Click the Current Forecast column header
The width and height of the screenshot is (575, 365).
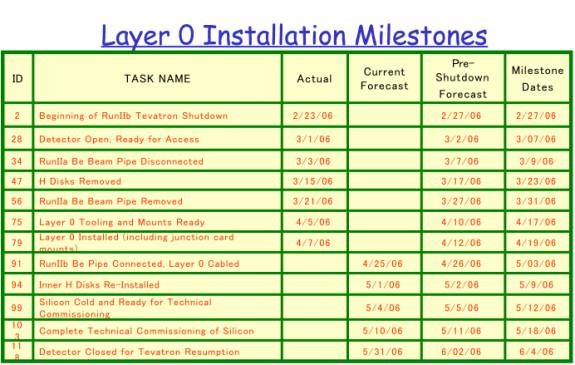click(384, 79)
